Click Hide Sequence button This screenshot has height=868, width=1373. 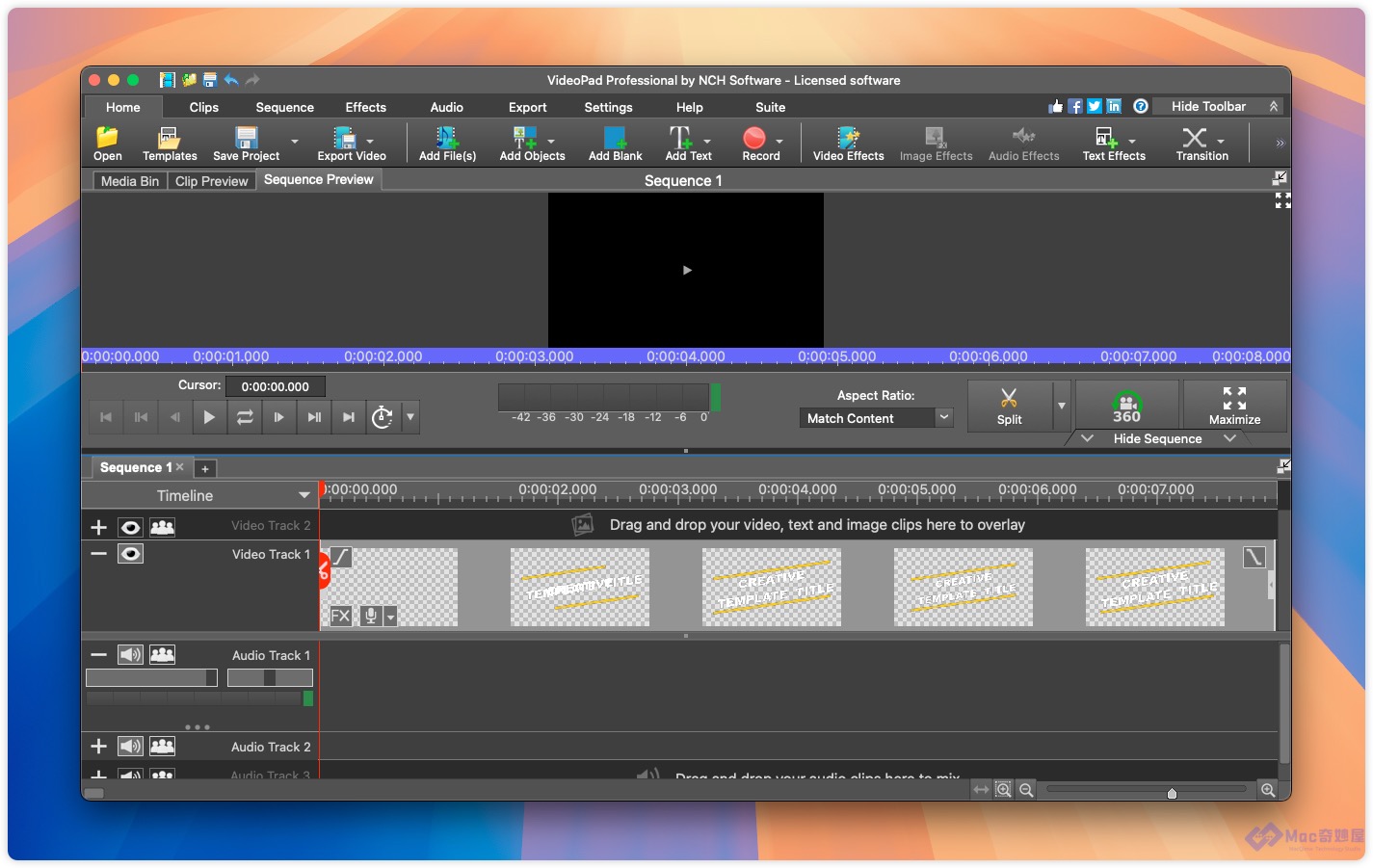1157,438
